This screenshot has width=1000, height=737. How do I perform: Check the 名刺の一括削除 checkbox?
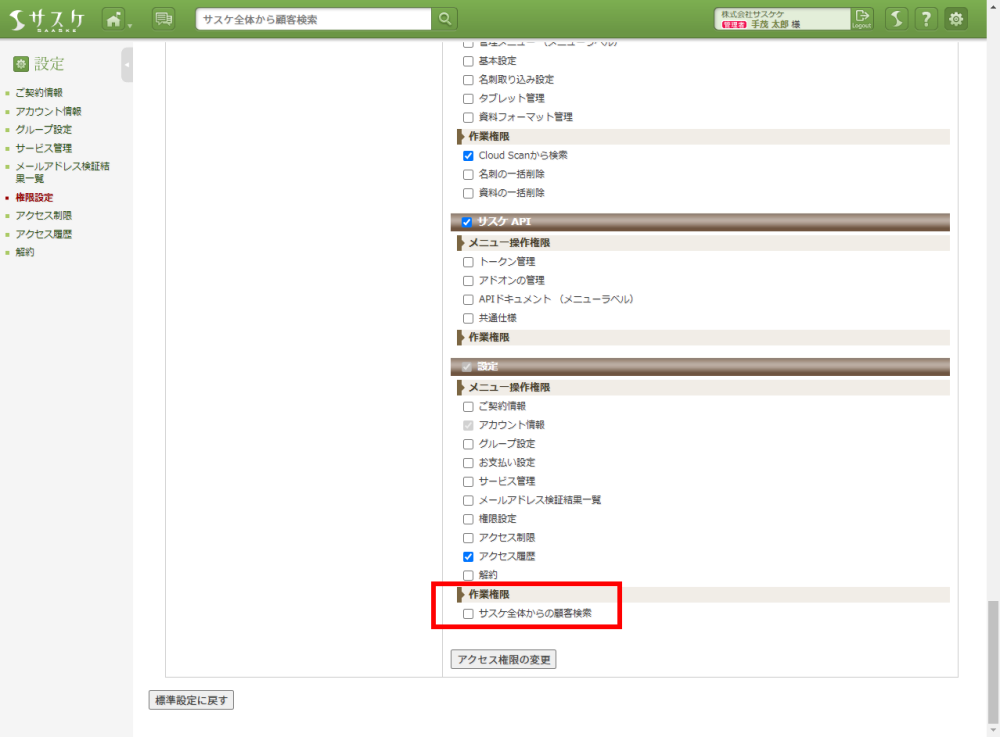468,175
